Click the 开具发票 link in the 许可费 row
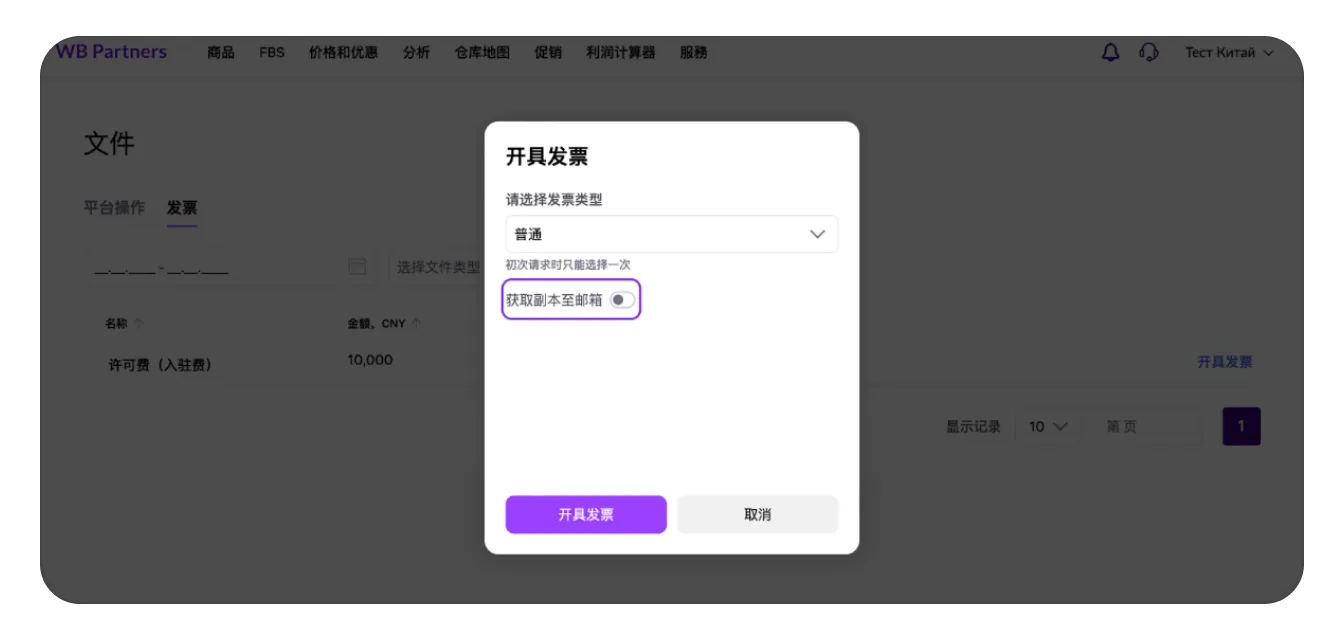The image size is (1344, 640). coord(1224,362)
